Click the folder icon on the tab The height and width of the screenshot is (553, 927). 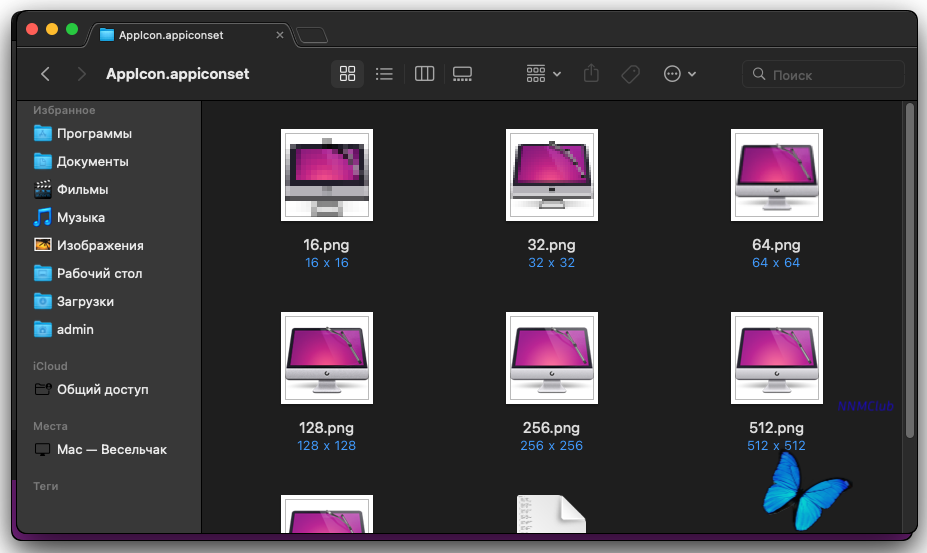pyautogui.click(x=107, y=35)
